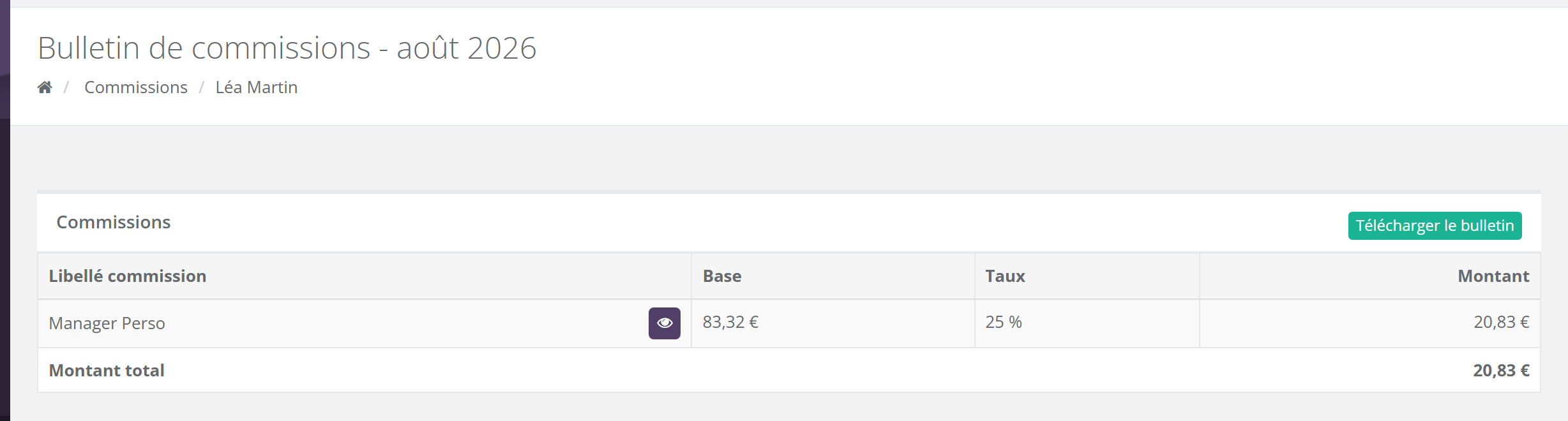
Task: Click the Montant column header
Action: coord(1493,276)
